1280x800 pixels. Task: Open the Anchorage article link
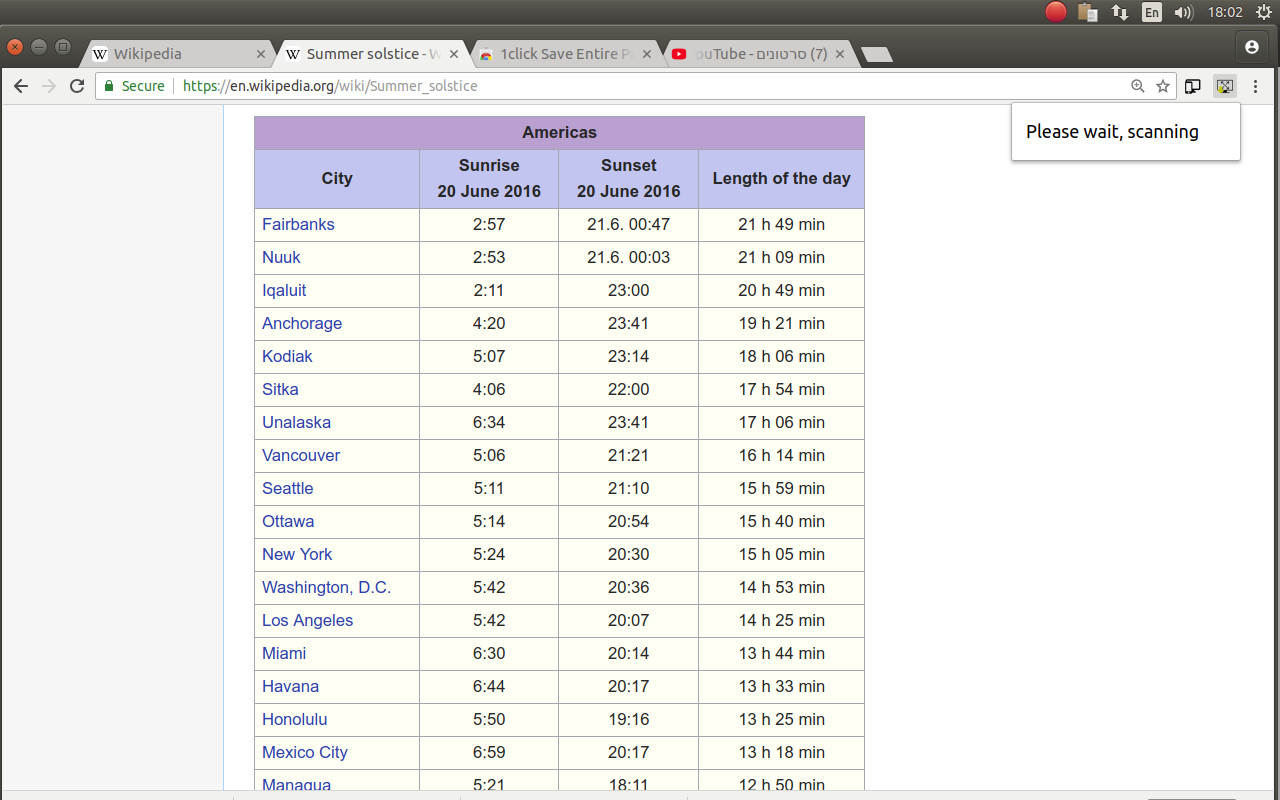(x=302, y=323)
